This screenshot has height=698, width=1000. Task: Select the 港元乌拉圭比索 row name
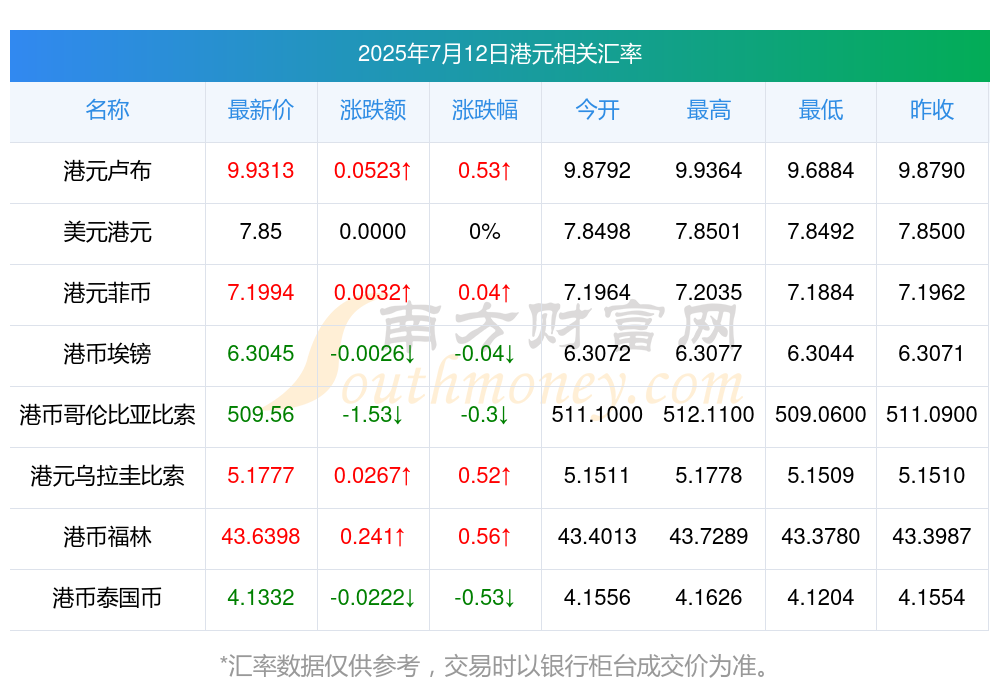point(107,476)
